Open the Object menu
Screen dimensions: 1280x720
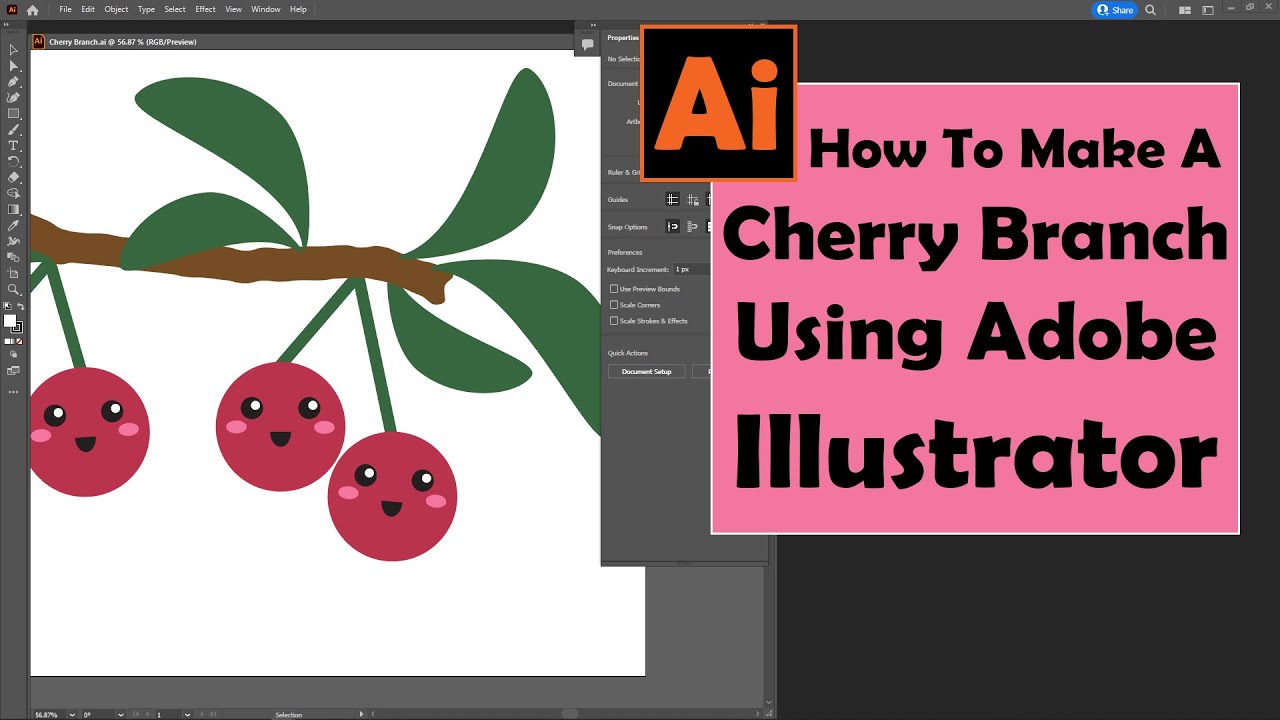[116, 9]
